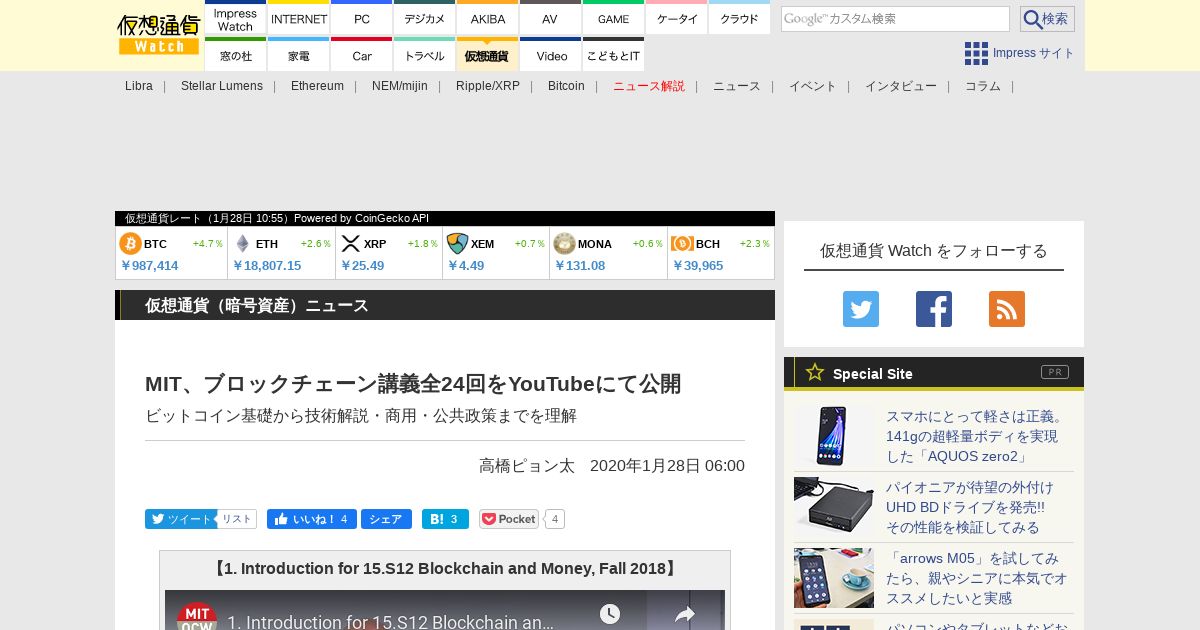Open the 窓の杜 tab

point(235,55)
